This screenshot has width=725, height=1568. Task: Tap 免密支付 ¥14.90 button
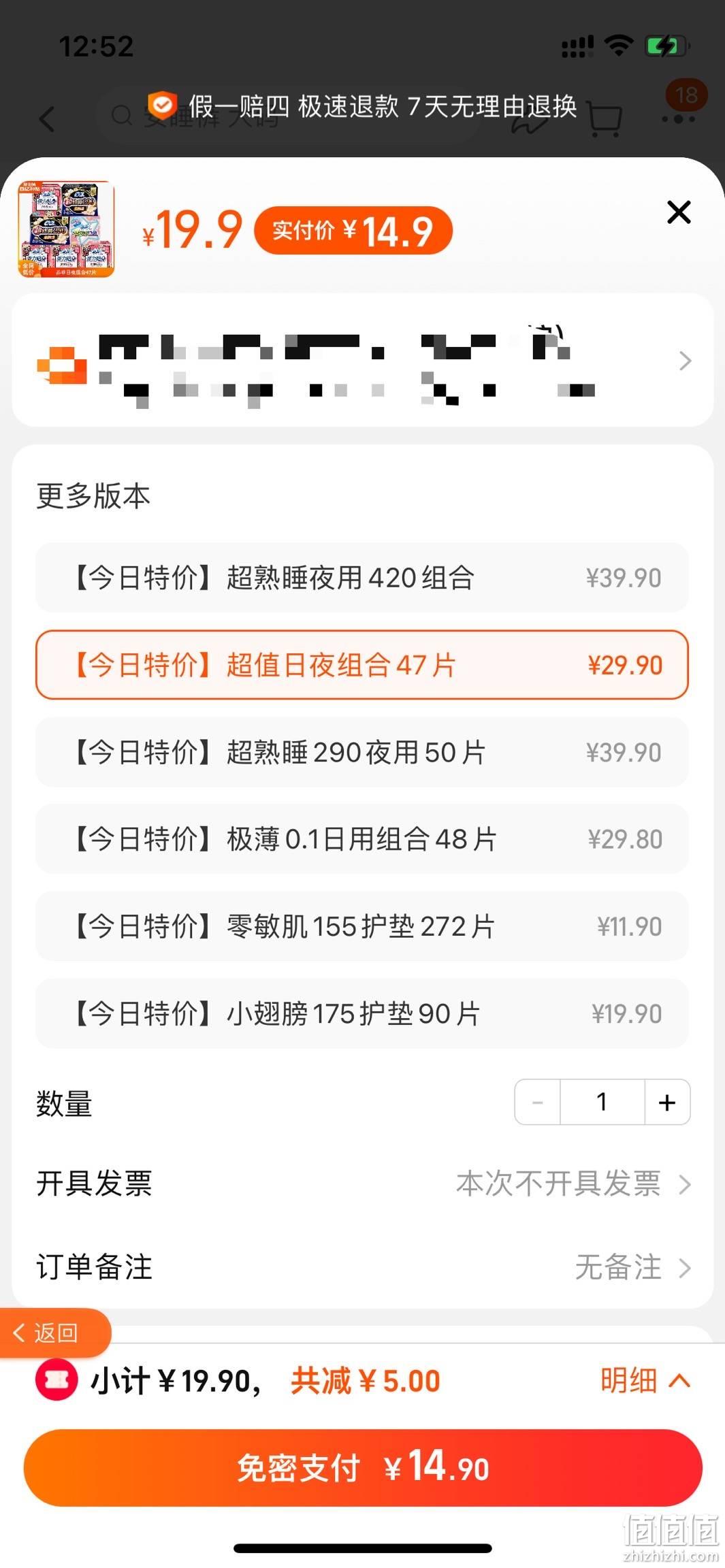363,1467
